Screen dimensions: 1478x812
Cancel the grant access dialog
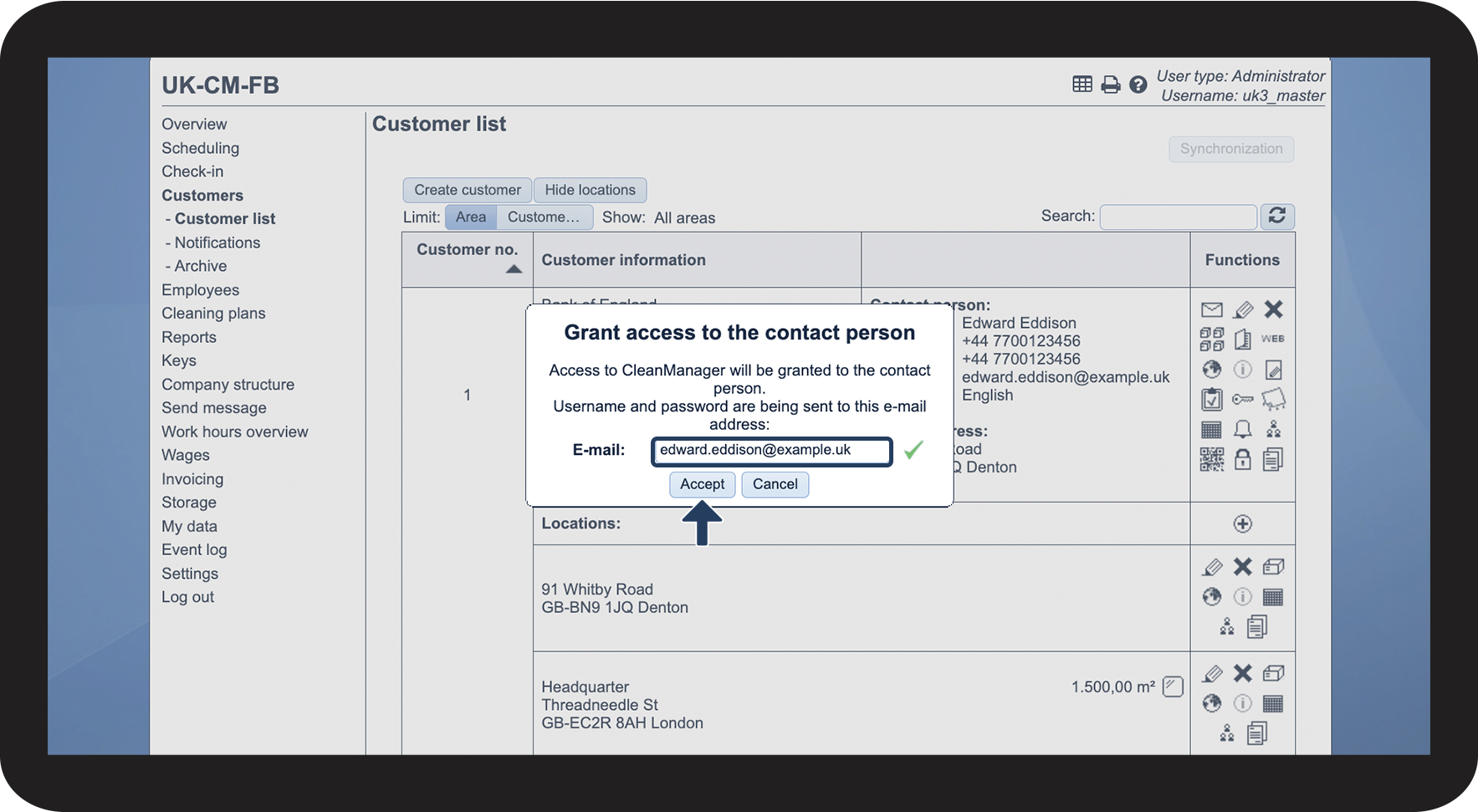(x=775, y=484)
